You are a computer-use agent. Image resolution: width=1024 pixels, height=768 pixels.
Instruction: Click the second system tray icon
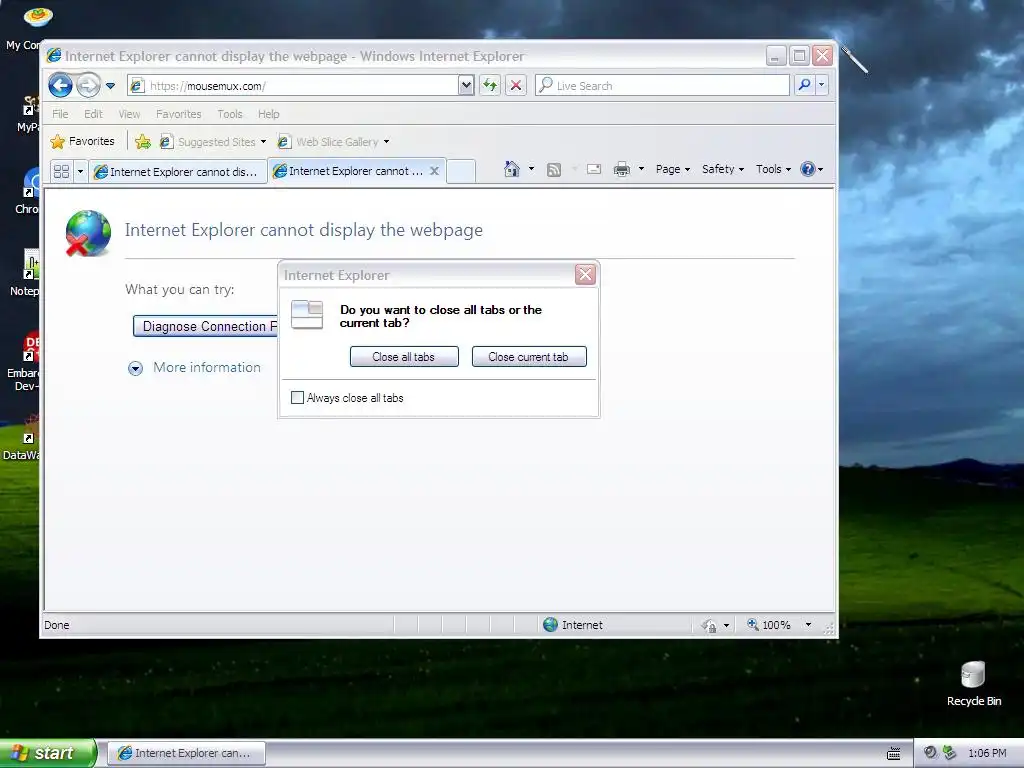click(949, 752)
